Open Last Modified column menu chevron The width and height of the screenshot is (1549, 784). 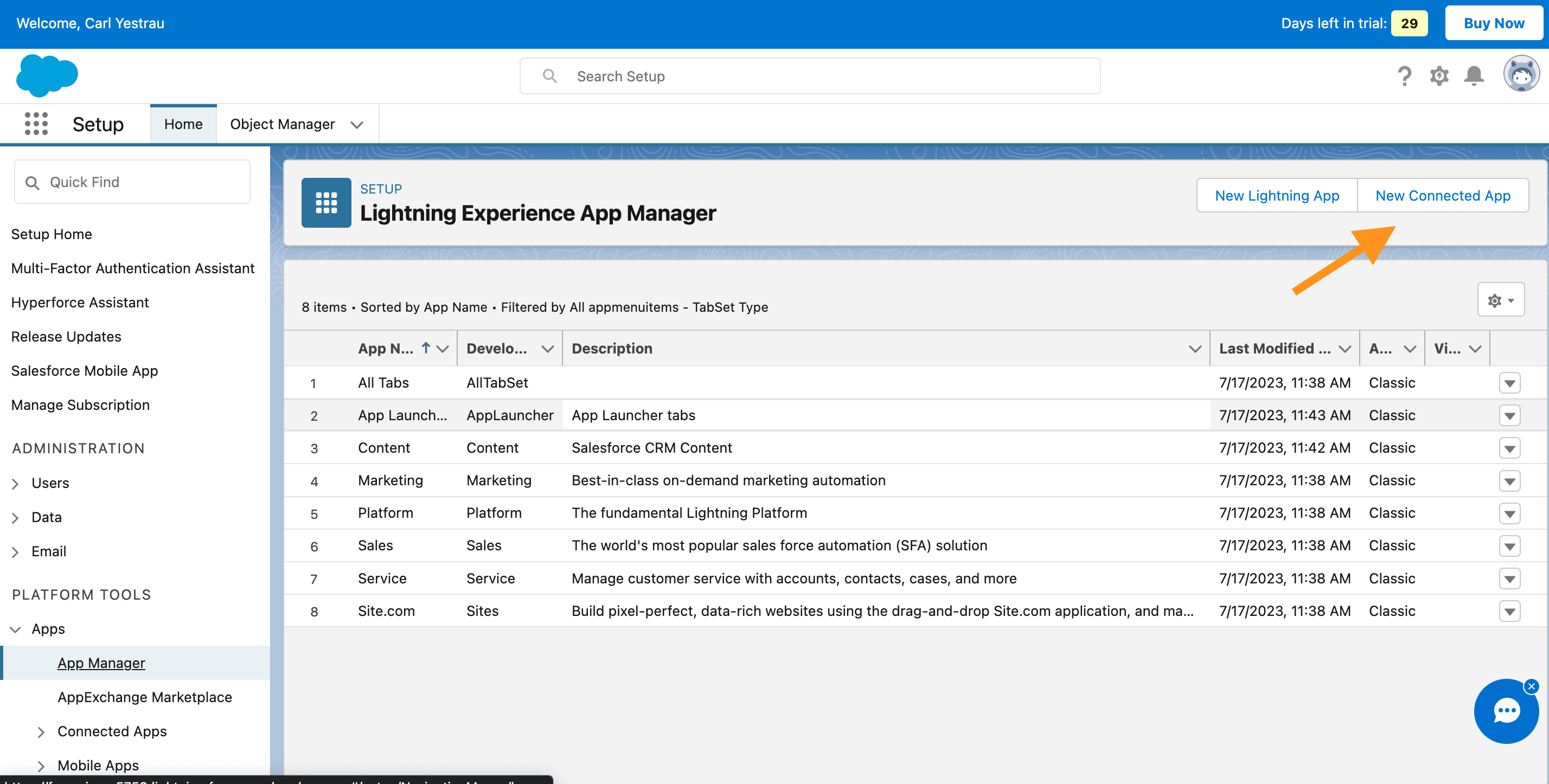tap(1345, 349)
